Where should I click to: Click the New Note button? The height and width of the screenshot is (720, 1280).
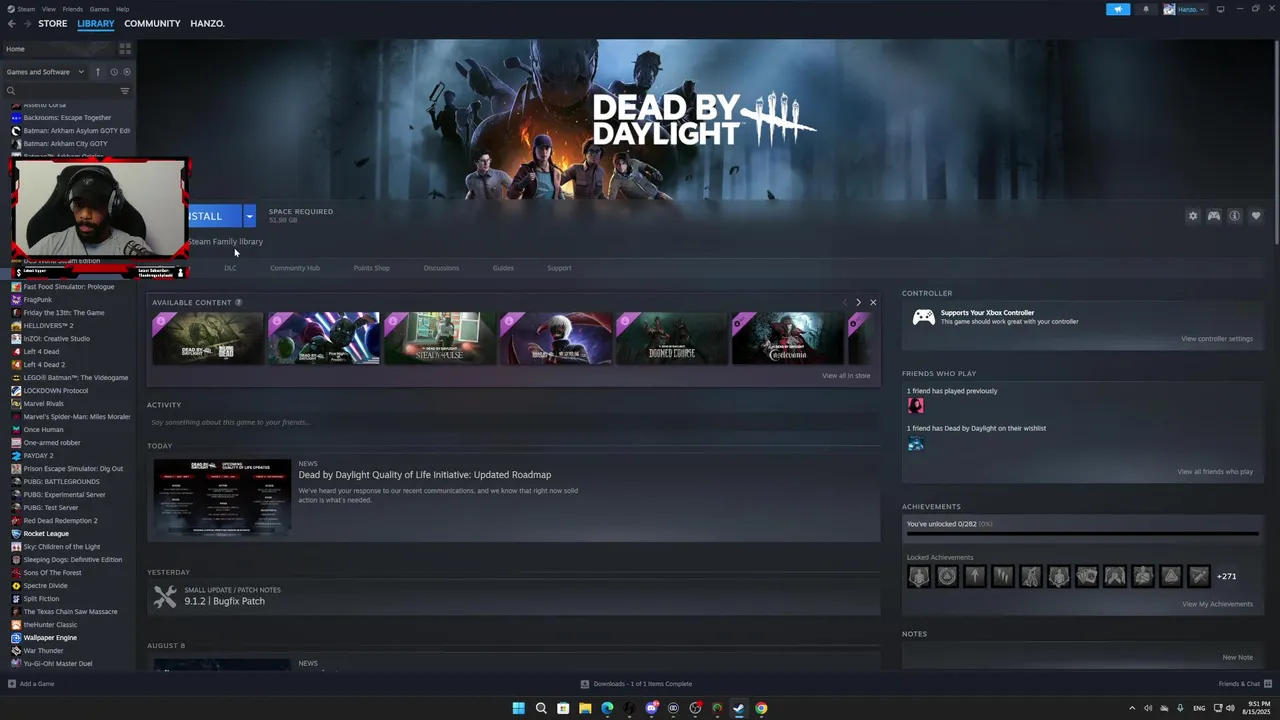pyautogui.click(x=1237, y=658)
